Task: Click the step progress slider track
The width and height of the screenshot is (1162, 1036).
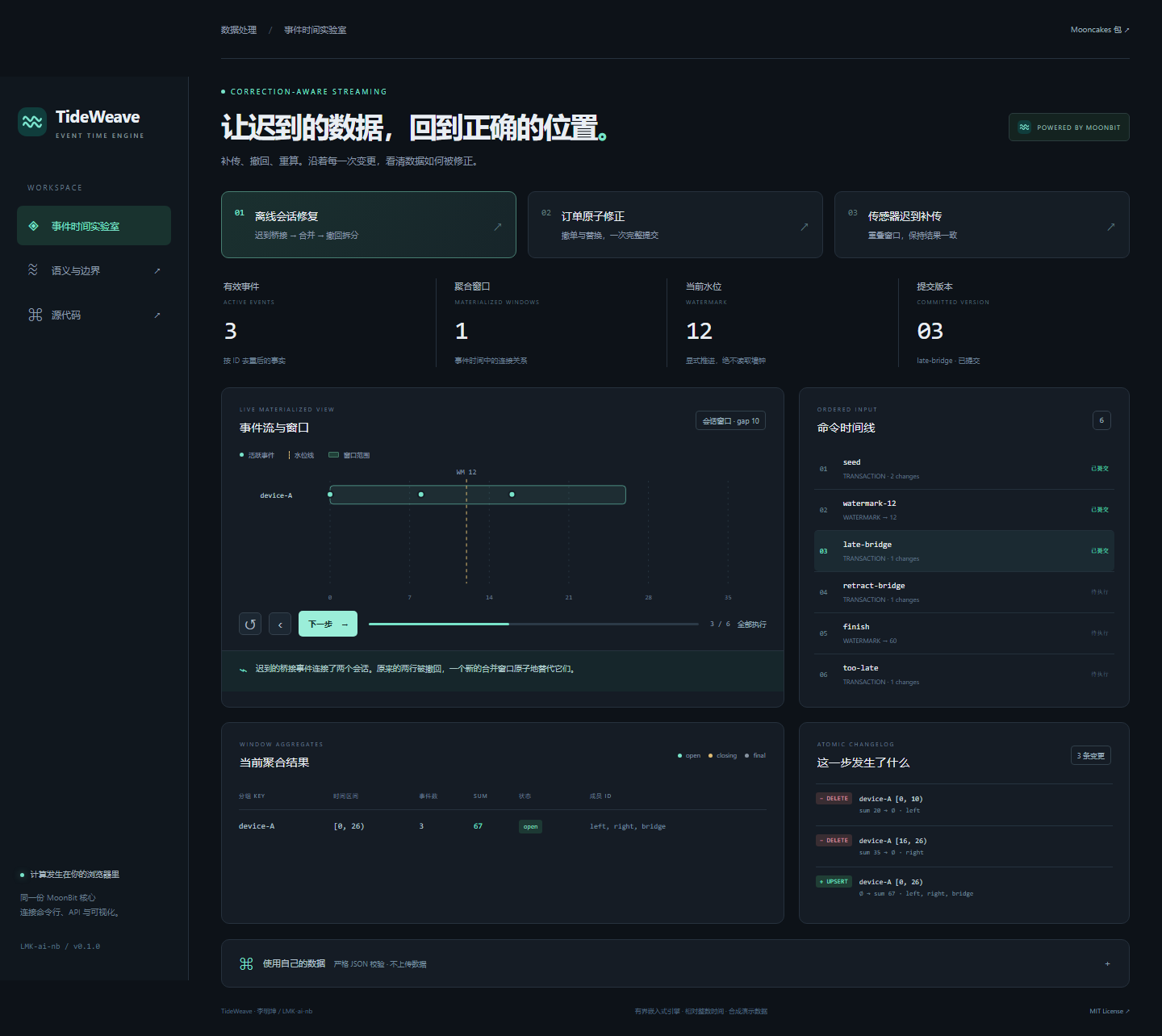Action: tap(533, 624)
